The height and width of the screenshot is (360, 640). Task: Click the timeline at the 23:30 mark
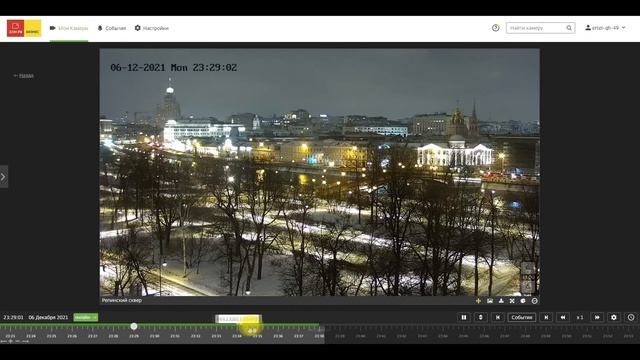(154, 336)
